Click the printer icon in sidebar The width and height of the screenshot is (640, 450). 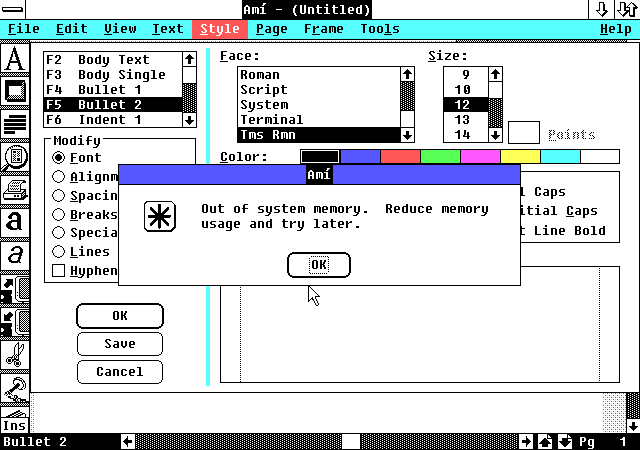point(15,190)
